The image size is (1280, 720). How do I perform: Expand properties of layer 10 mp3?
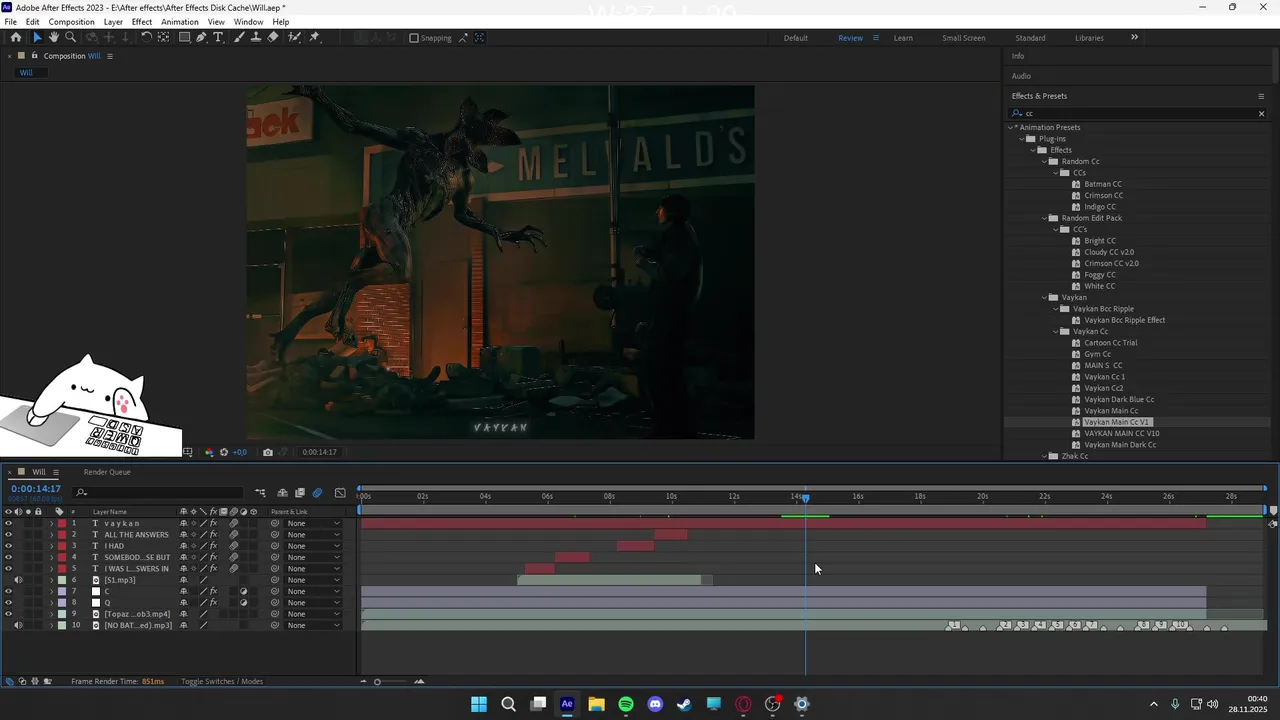pyautogui.click(x=51, y=626)
